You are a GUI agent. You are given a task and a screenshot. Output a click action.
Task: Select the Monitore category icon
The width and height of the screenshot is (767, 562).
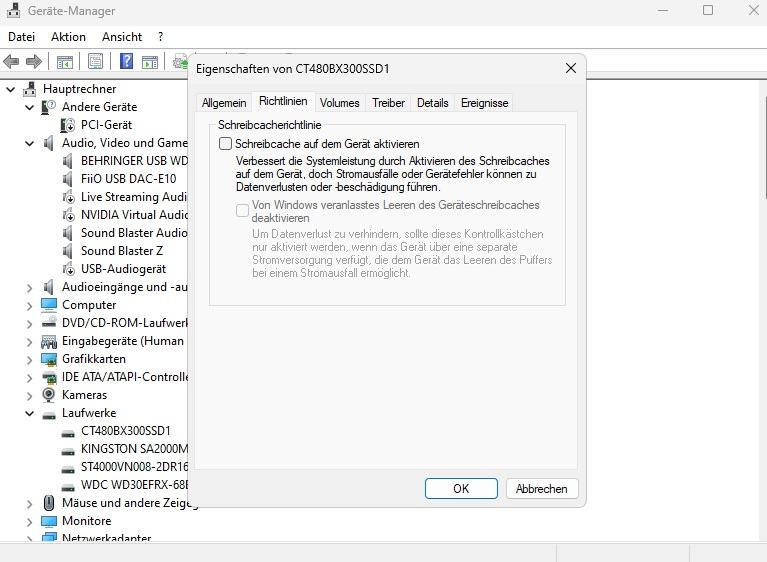(x=49, y=521)
